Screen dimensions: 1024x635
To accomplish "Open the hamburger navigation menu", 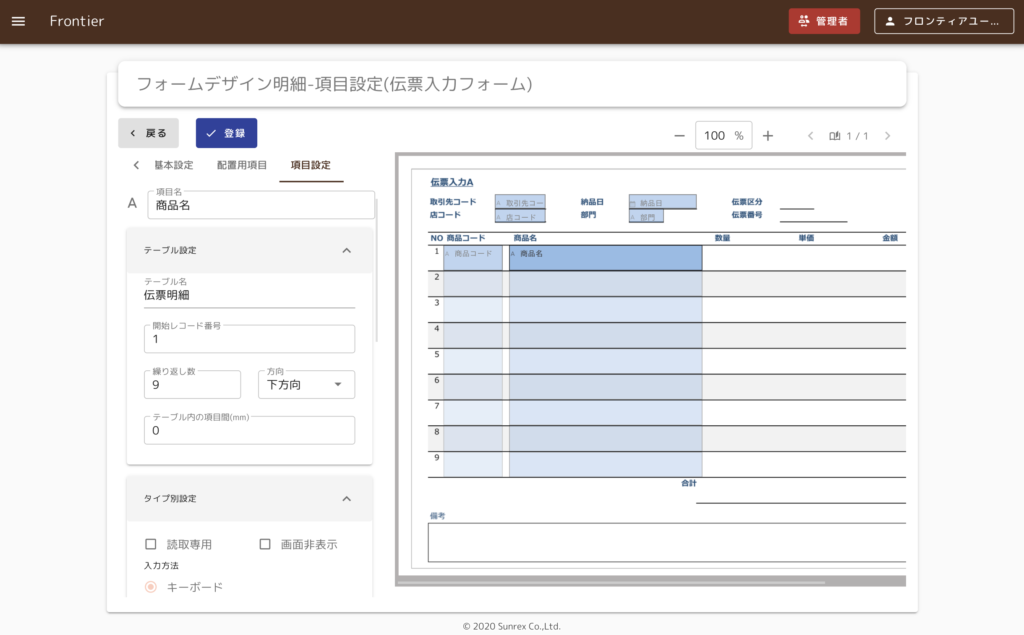I will [18, 21].
